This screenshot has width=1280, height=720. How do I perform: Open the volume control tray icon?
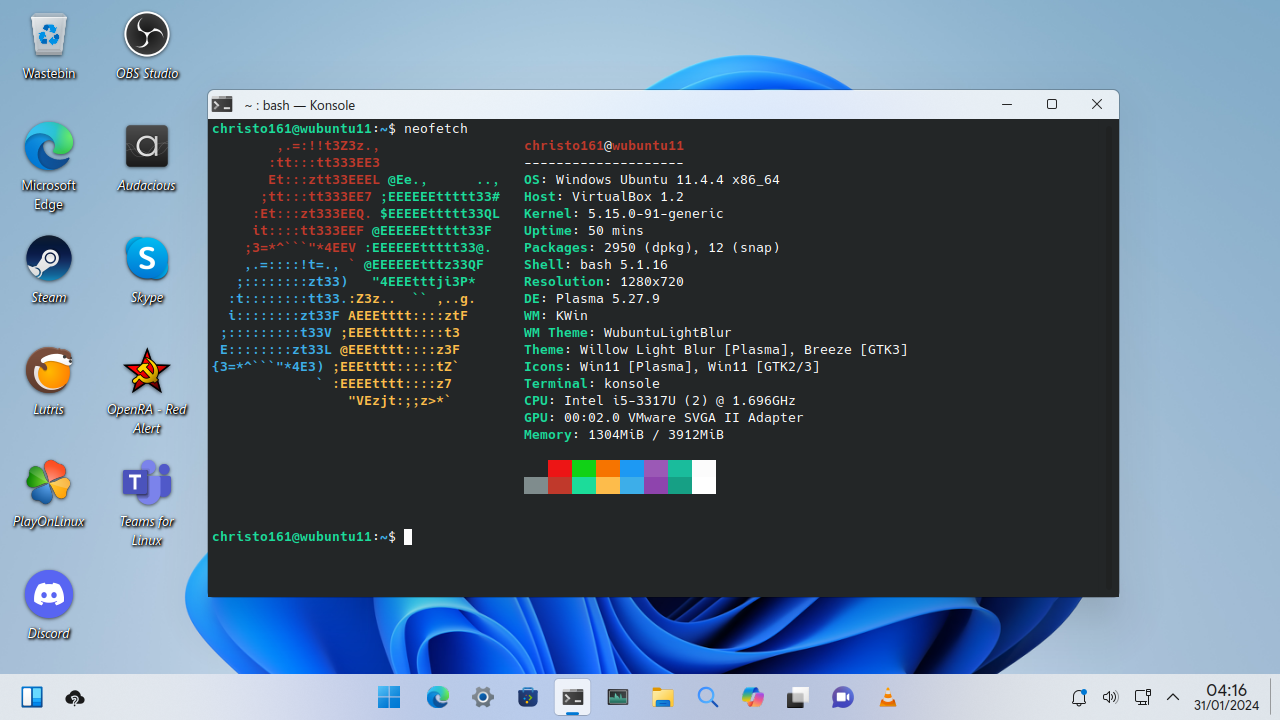click(x=1110, y=698)
